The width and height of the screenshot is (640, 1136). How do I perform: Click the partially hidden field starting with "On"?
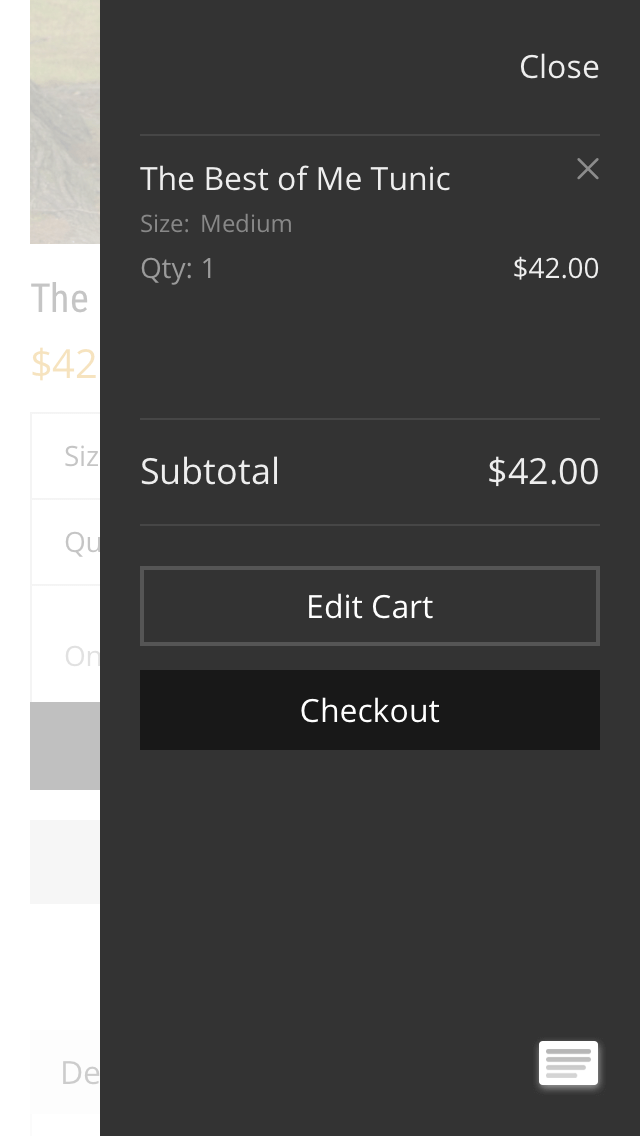(65, 643)
